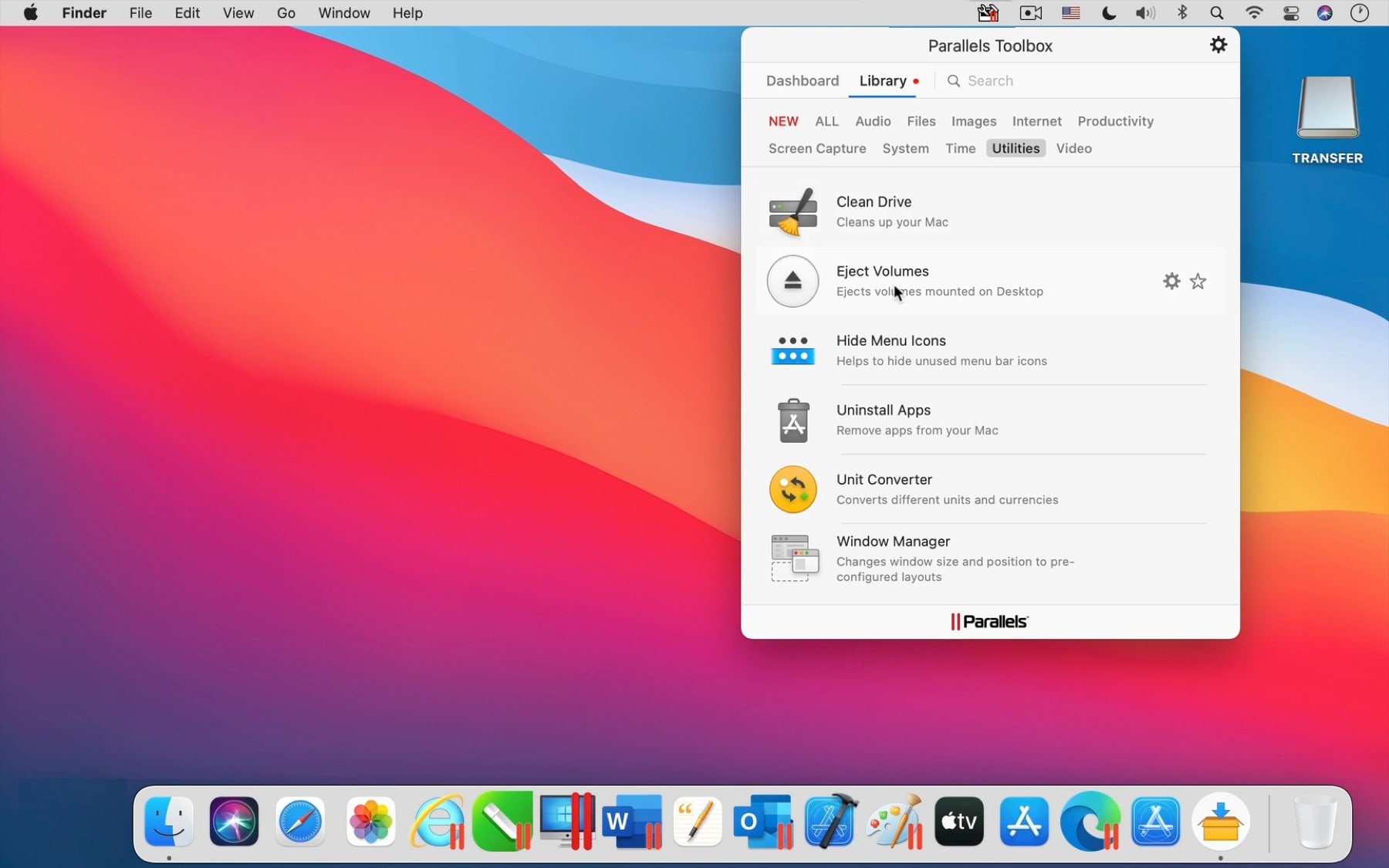Screen dimensions: 1389x868
Task: Open the Window Manager tool icon
Action: click(794, 558)
